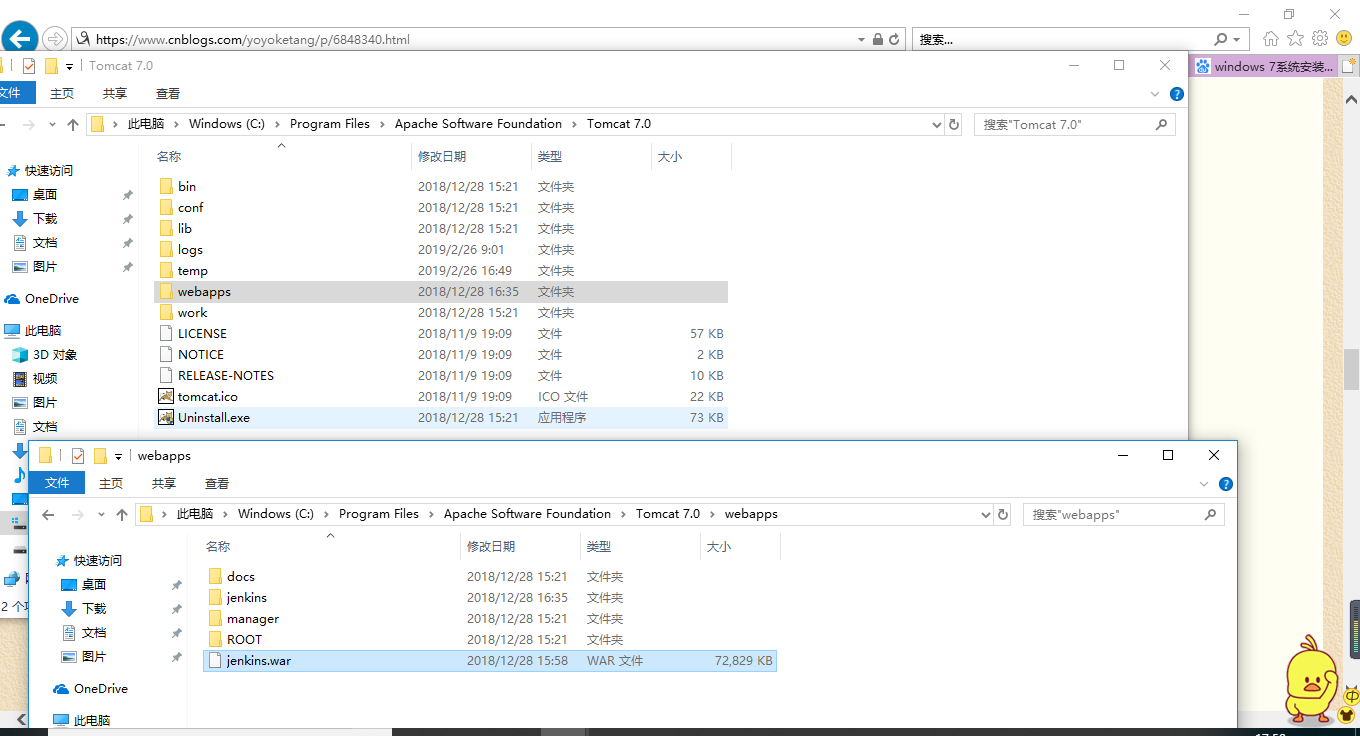Viewport: 1360px width, 736px height.
Task: Open address history dropdown in Tomcat 7.0 window
Action: click(937, 125)
